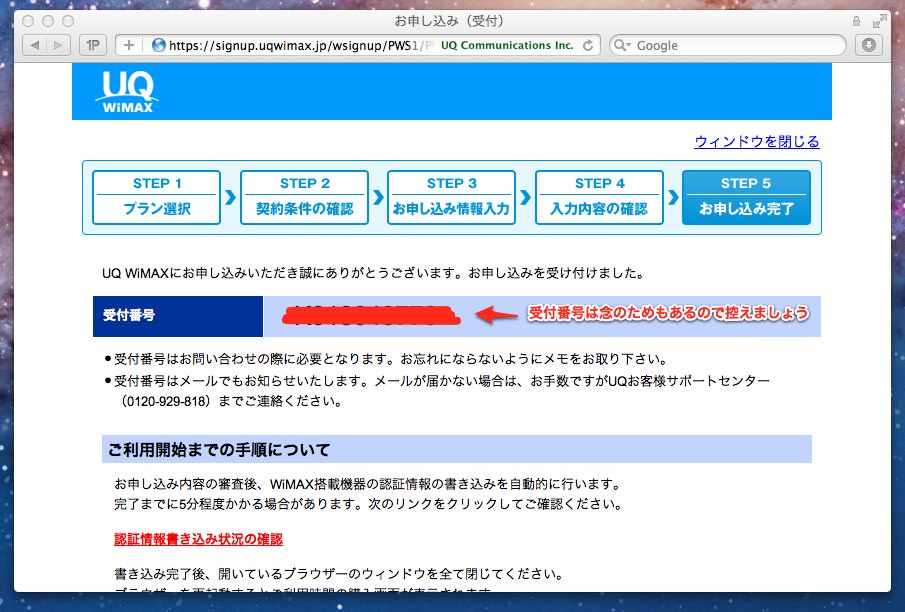Click the window title お申し込み（受付）

point(449,21)
